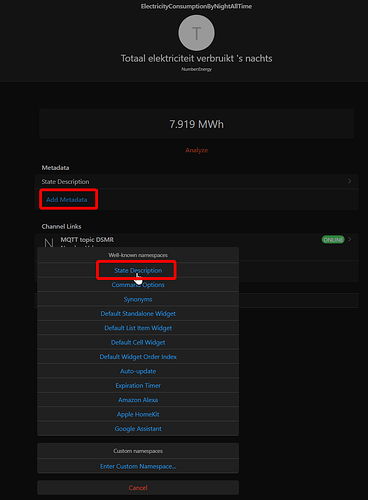This screenshot has height=500, width=368.
Task: Click the NumberEnergy type label
Action: pos(196,69)
